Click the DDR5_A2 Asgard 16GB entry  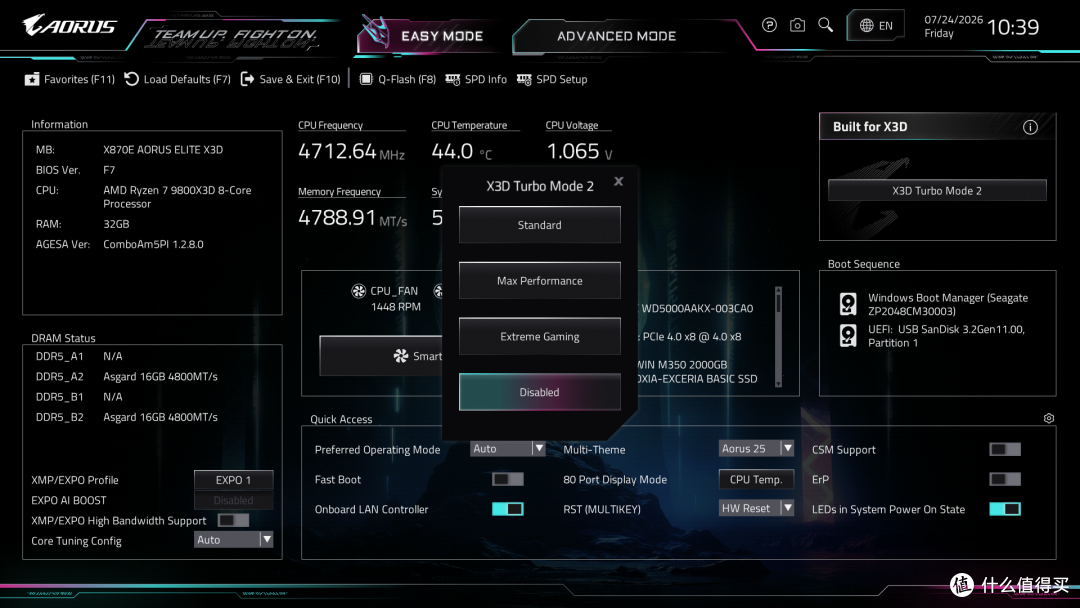(x=160, y=376)
